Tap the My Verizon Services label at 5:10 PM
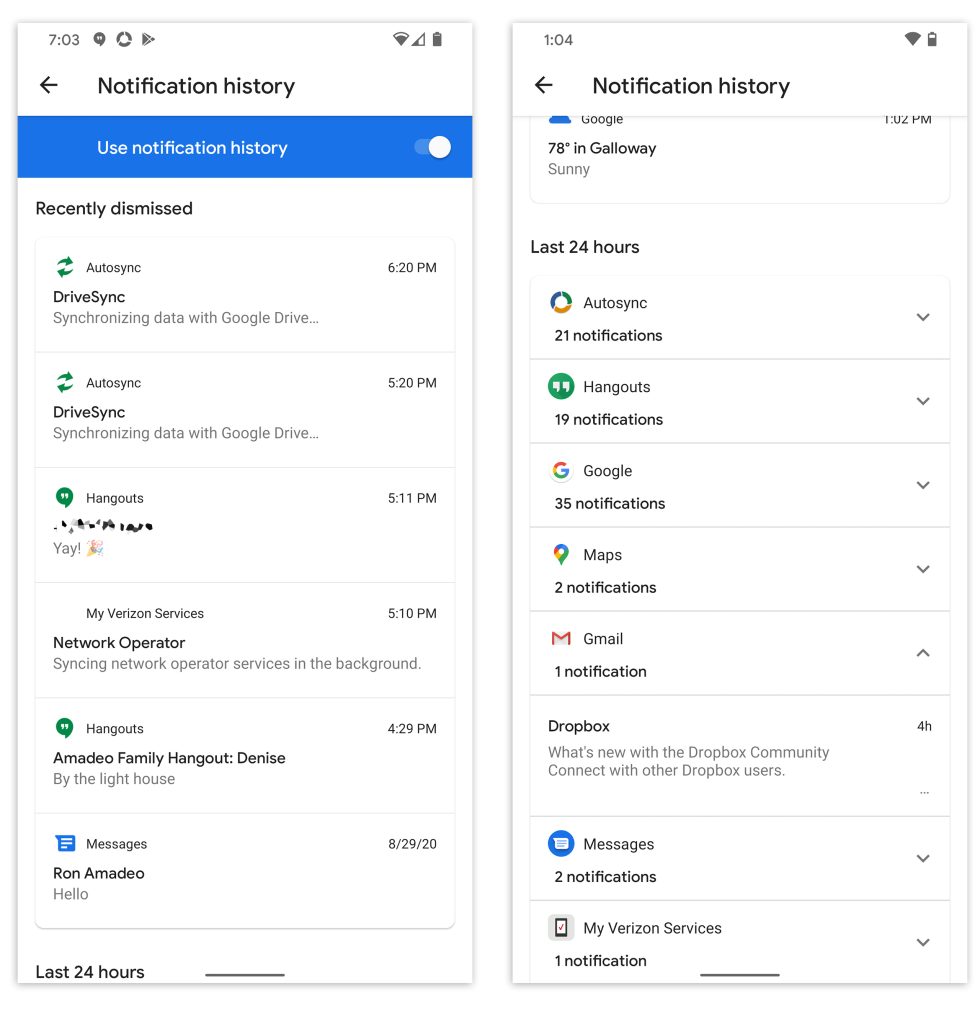 tap(145, 613)
